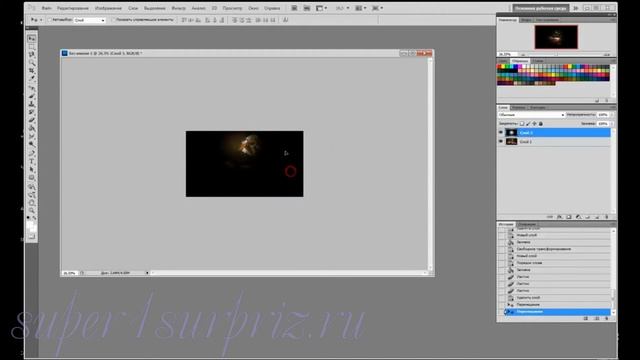Select the Crop tool
Image resolution: width=640 pixels, height=360 pixels.
coord(32,71)
